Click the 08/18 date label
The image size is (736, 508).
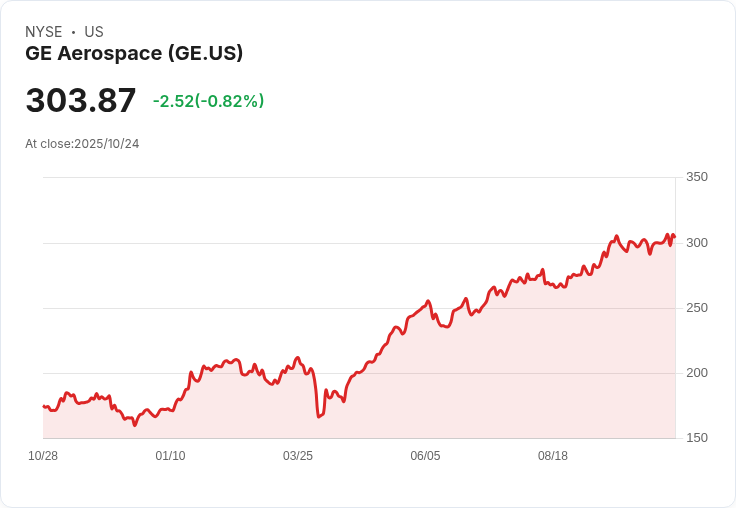(x=553, y=456)
